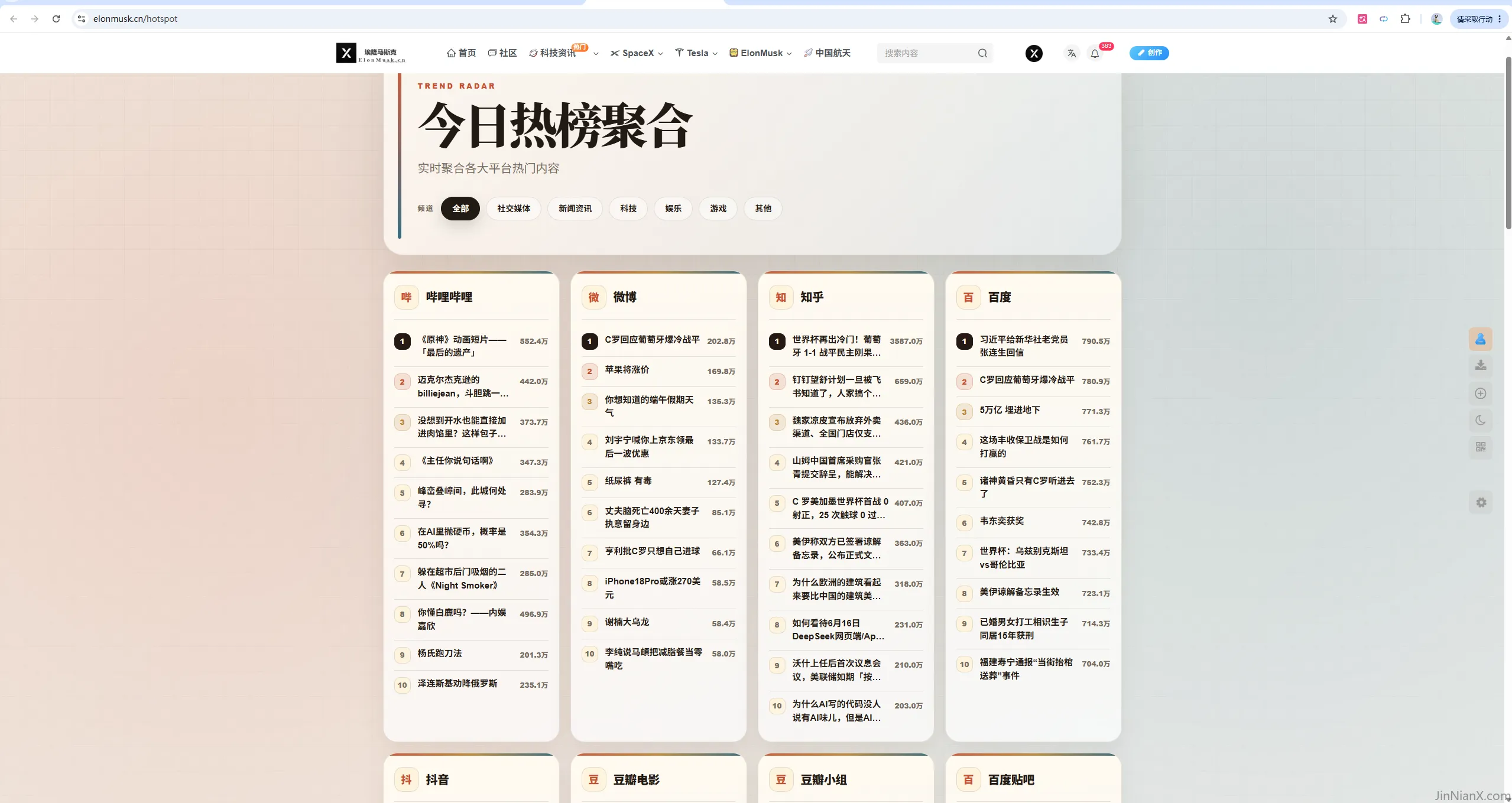The height and width of the screenshot is (803, 1512).
Task: Open the 中国航天 menu item
Action: coord(827,53)
